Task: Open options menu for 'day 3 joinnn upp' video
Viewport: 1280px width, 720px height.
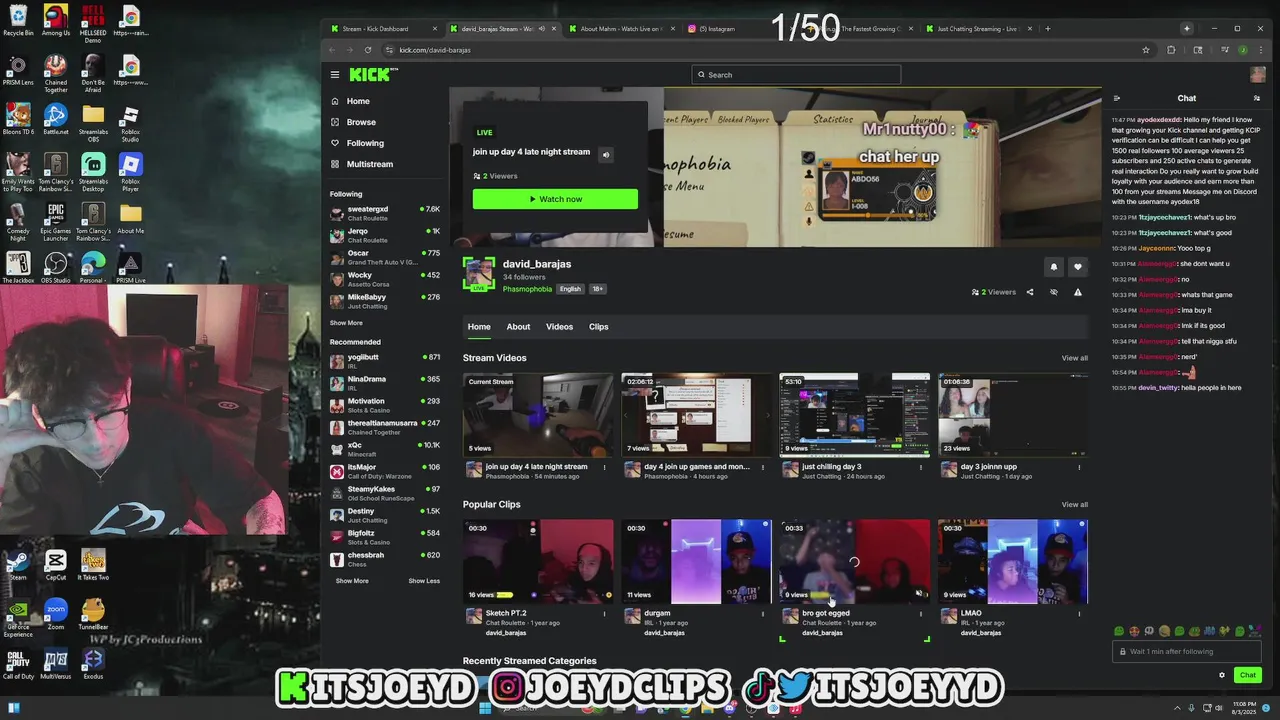Action: tap(1079, 467)
